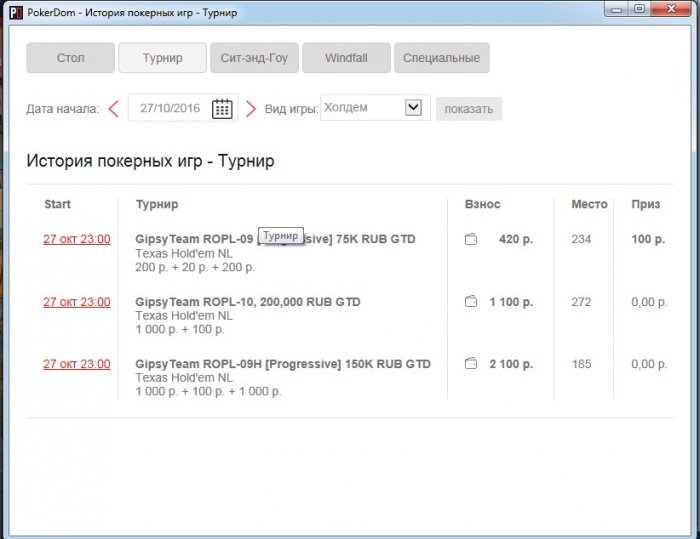The image size is (700, 539).
Task: Click buy-in amount 1 100 р.
Action: coord(511,302)
